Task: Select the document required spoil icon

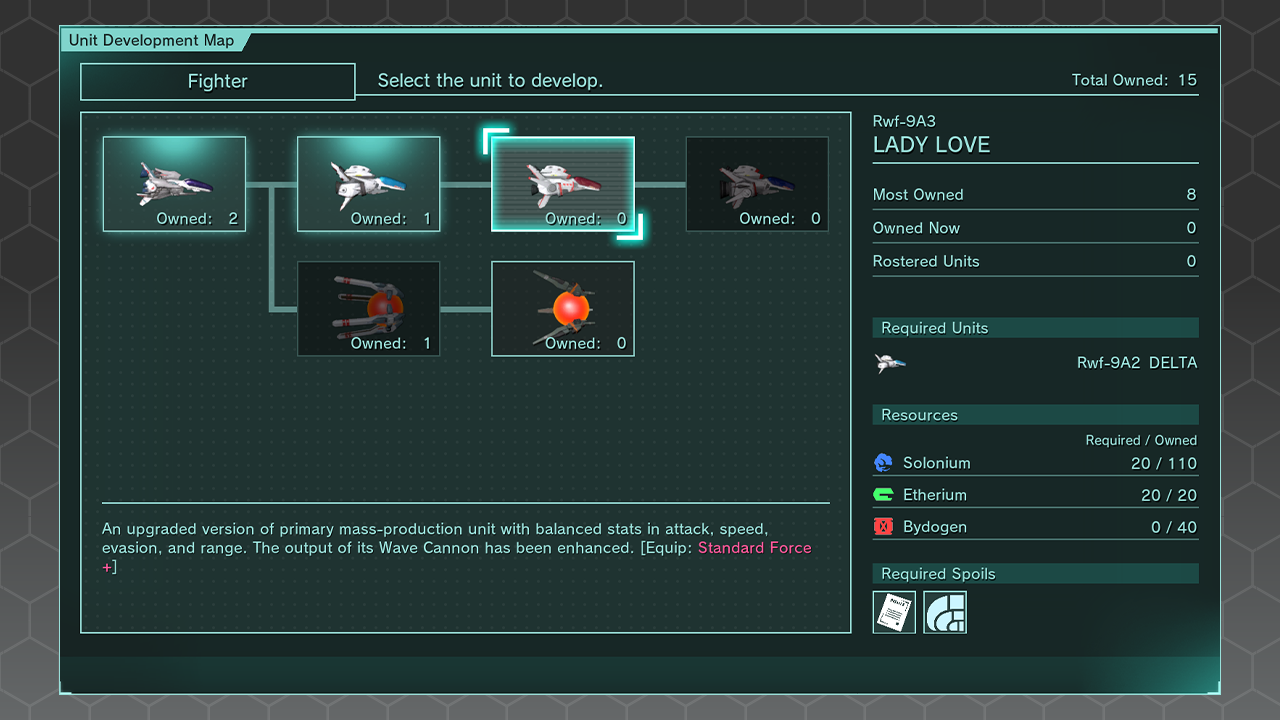Action: 894,612
